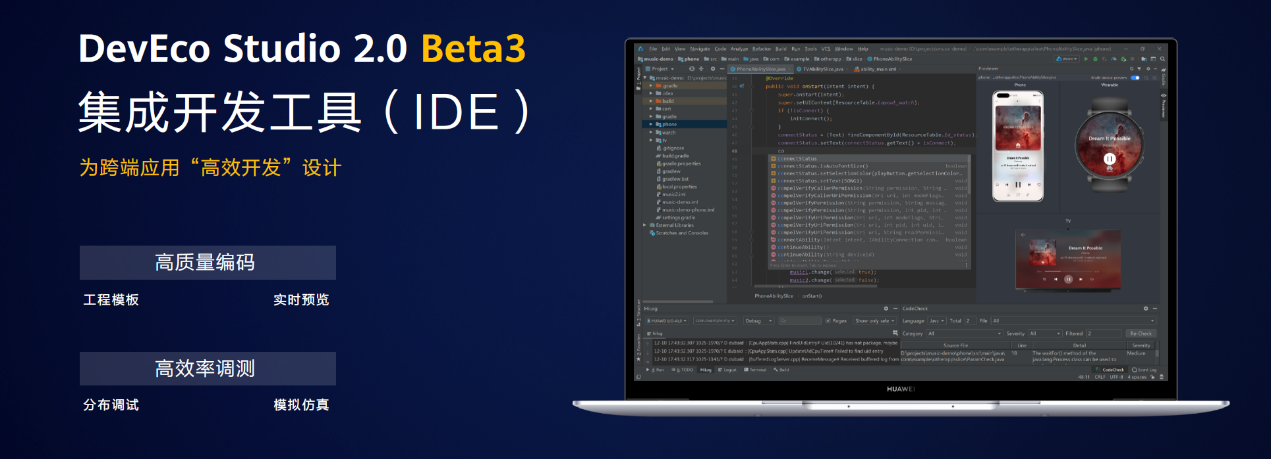
Task: Open the Previewer side tool tab
Action: [x=1164, y=105]
